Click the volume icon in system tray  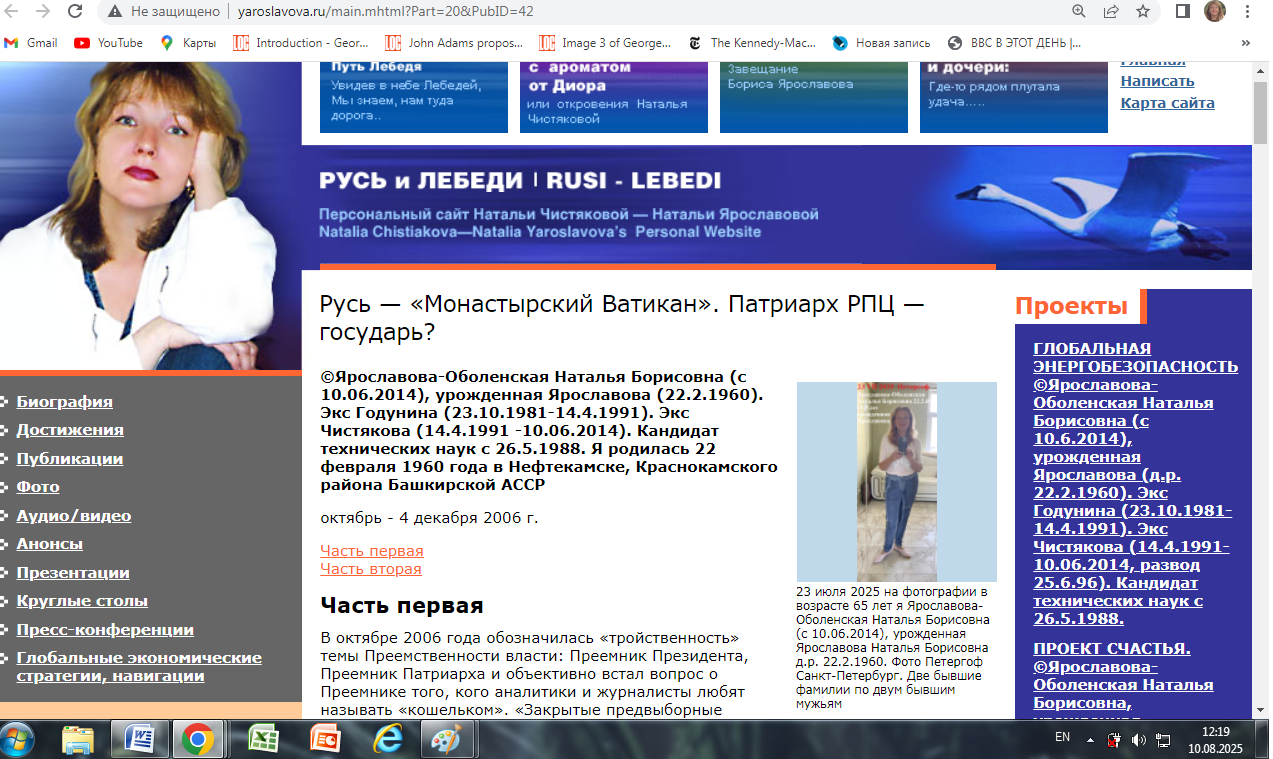coord(1139,741)
